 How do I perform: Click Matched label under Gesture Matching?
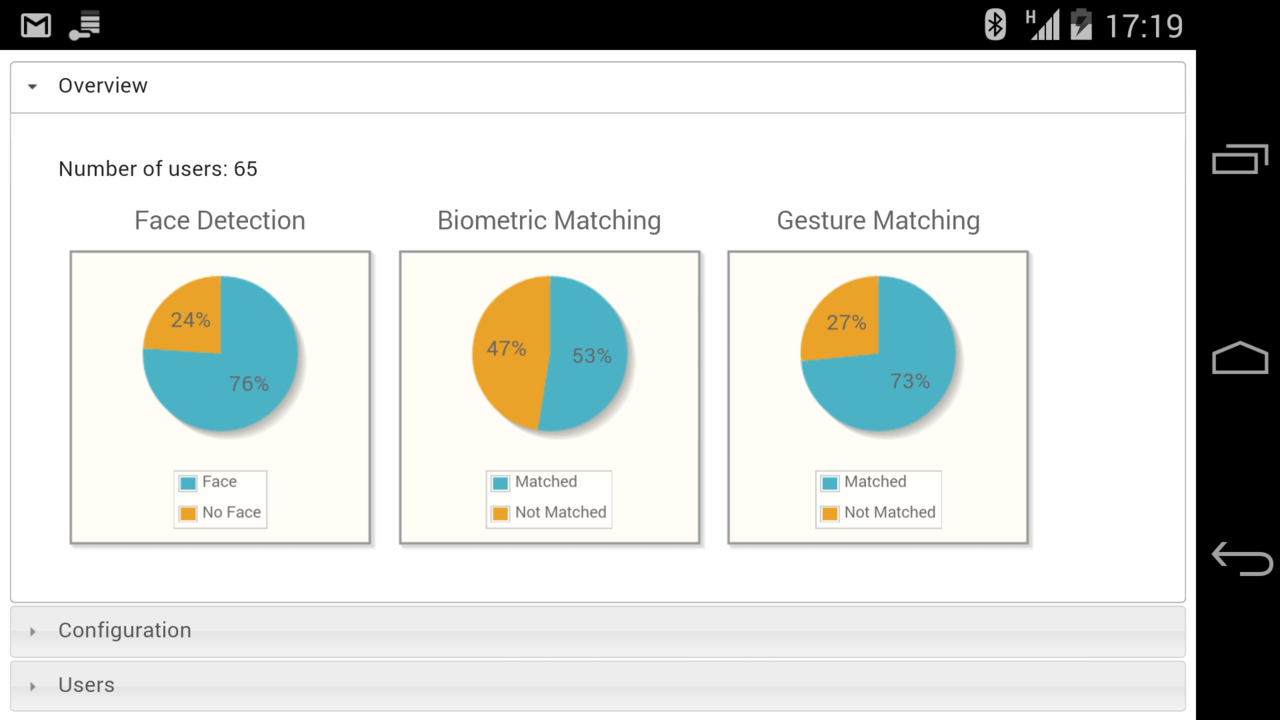(x=875, y=482)
